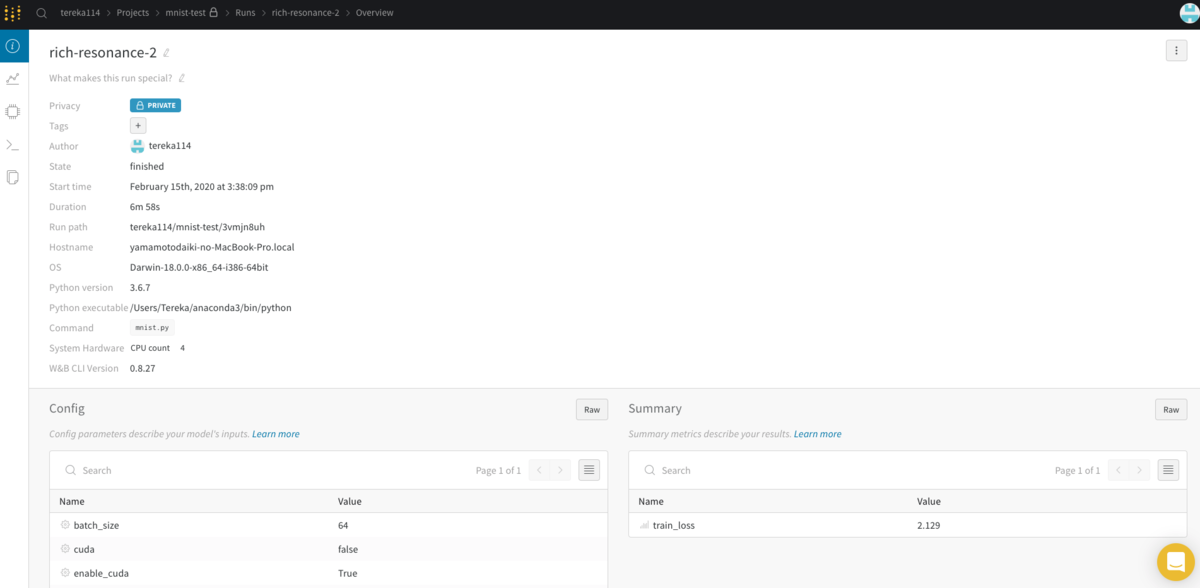The height and width of the screenshot is (588, 1200).
Task: Select the cuda config row name
Action: (84, 549)
